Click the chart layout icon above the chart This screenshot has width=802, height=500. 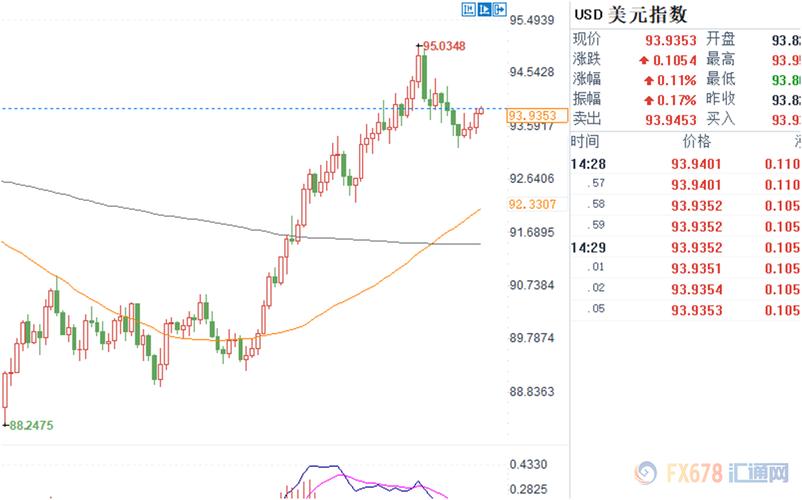click(468, 9)
